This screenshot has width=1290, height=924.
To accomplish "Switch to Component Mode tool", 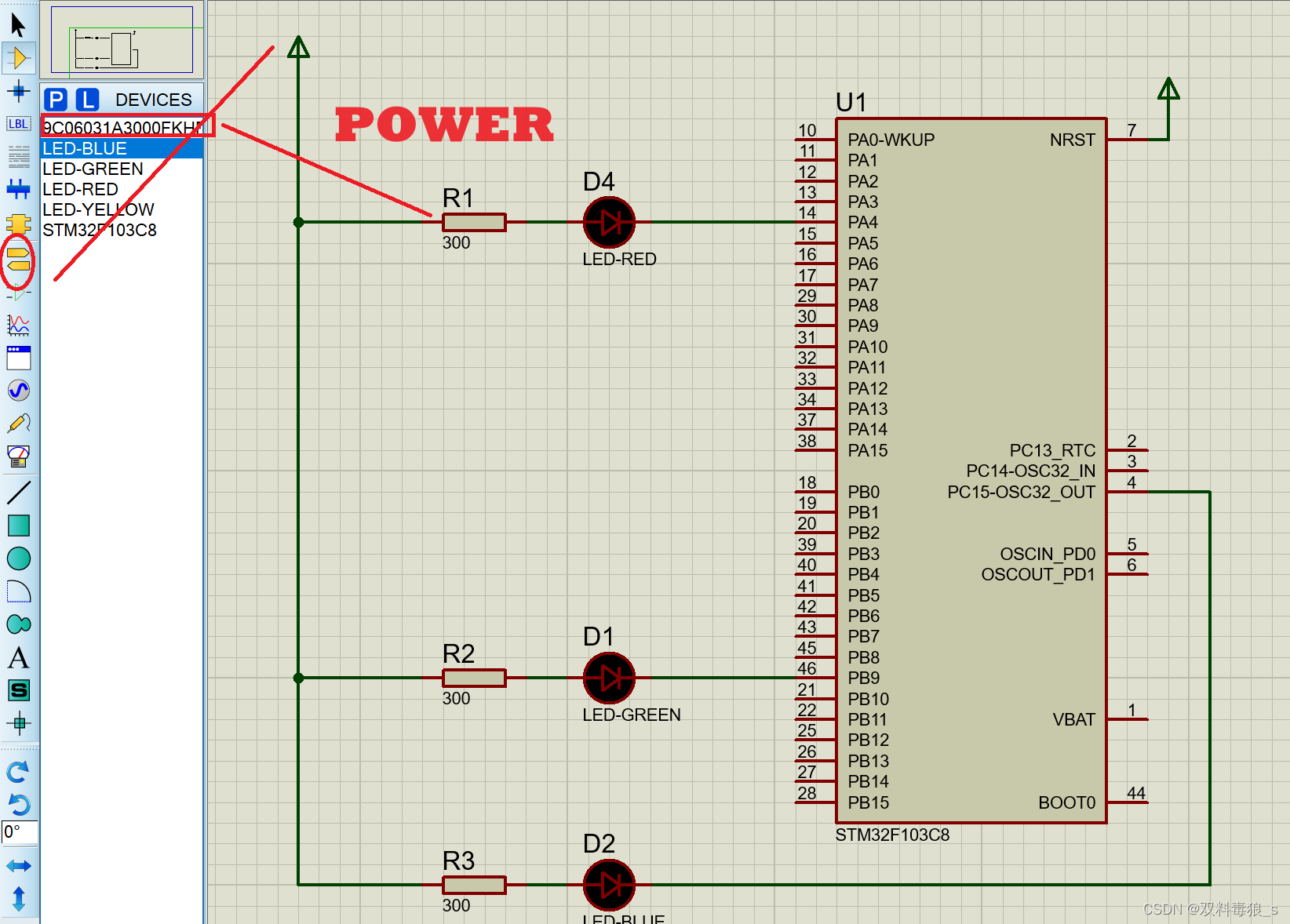I will [18, 58].
